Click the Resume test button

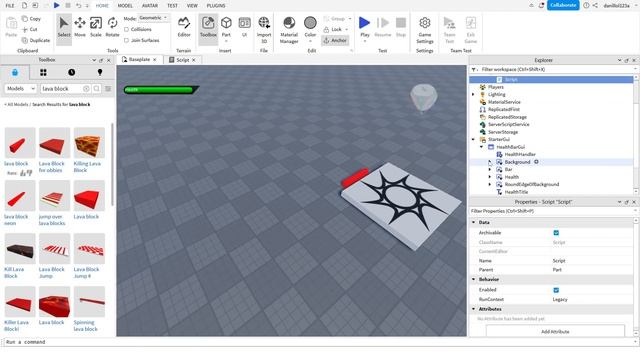pos(383,28)
